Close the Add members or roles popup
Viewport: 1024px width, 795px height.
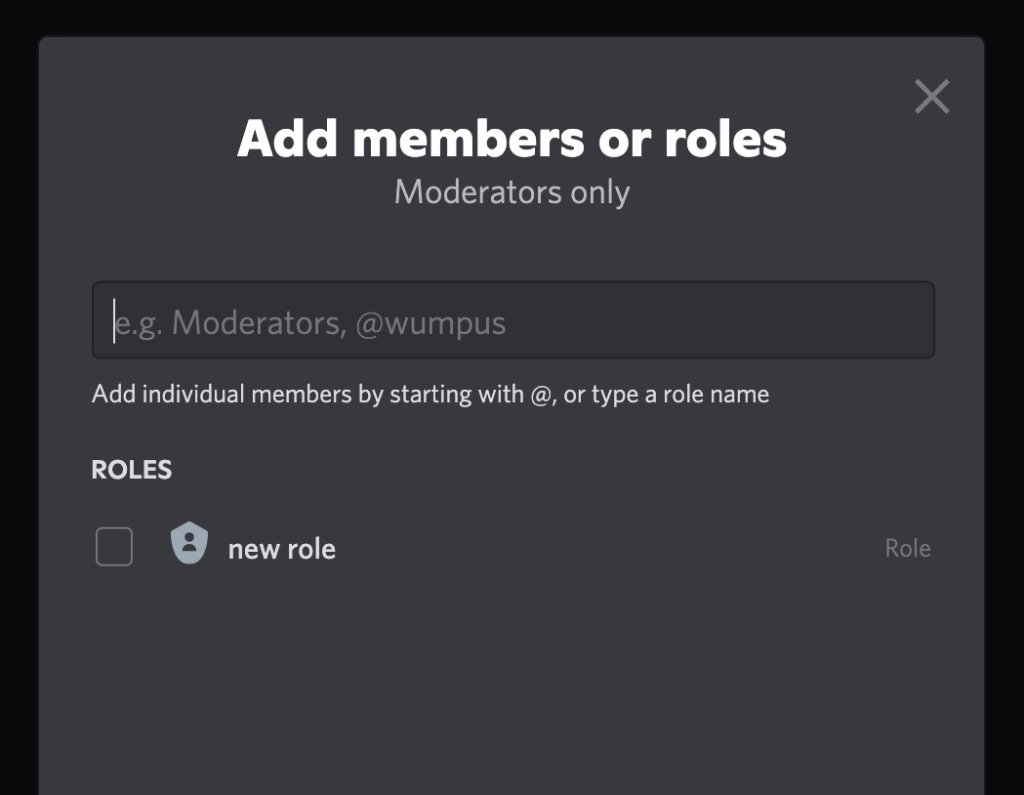[x=931, y=96]
